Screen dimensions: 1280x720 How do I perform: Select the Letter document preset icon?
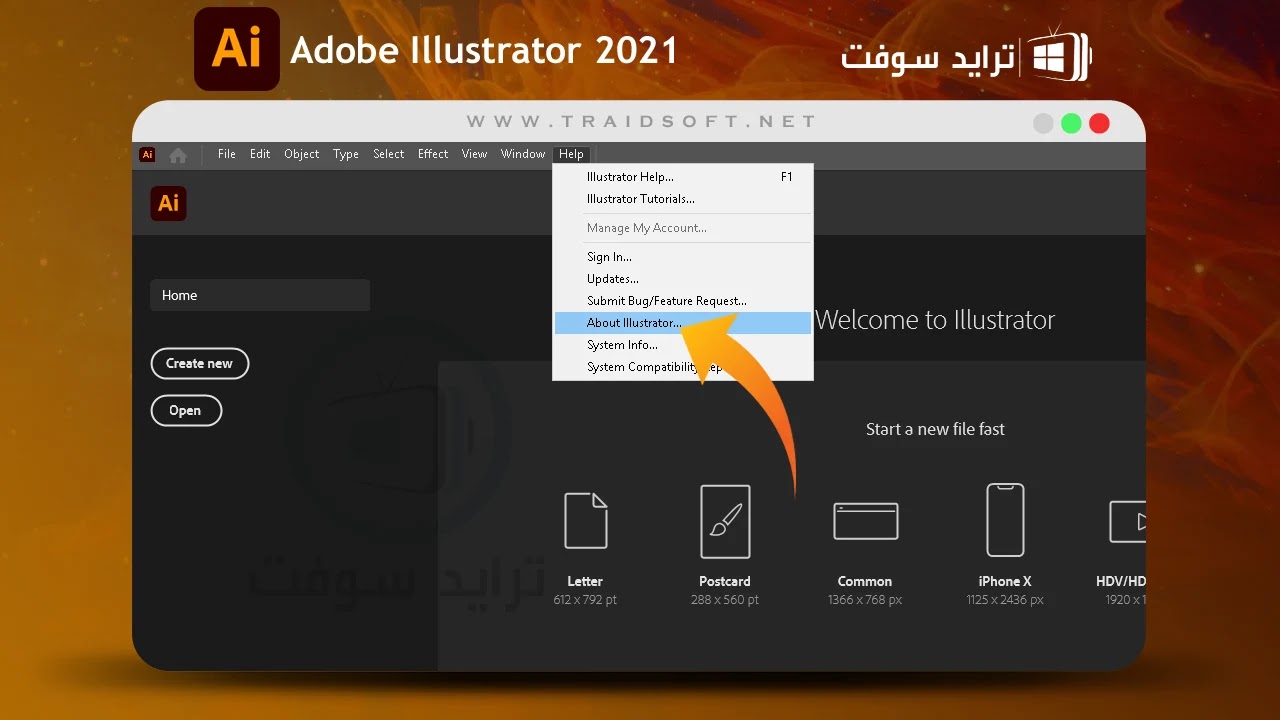[x=586, y=520]
